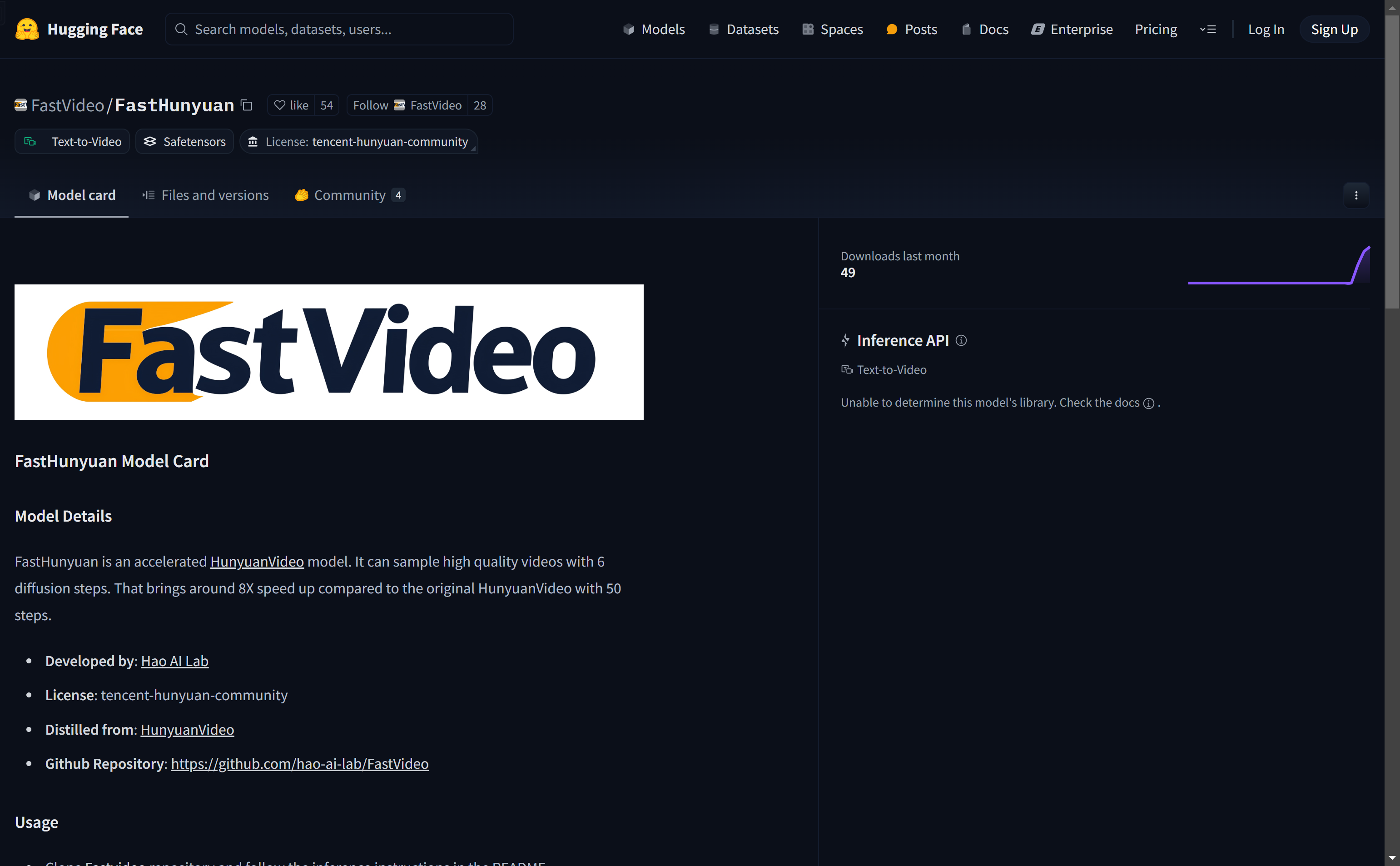
Task: Click Text-to-Video under Inference API
Action: [x=884, y=370]
